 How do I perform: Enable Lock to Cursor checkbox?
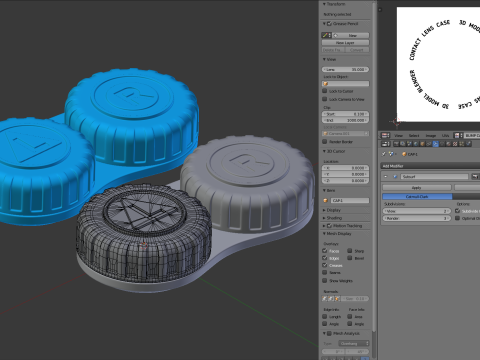325,91
